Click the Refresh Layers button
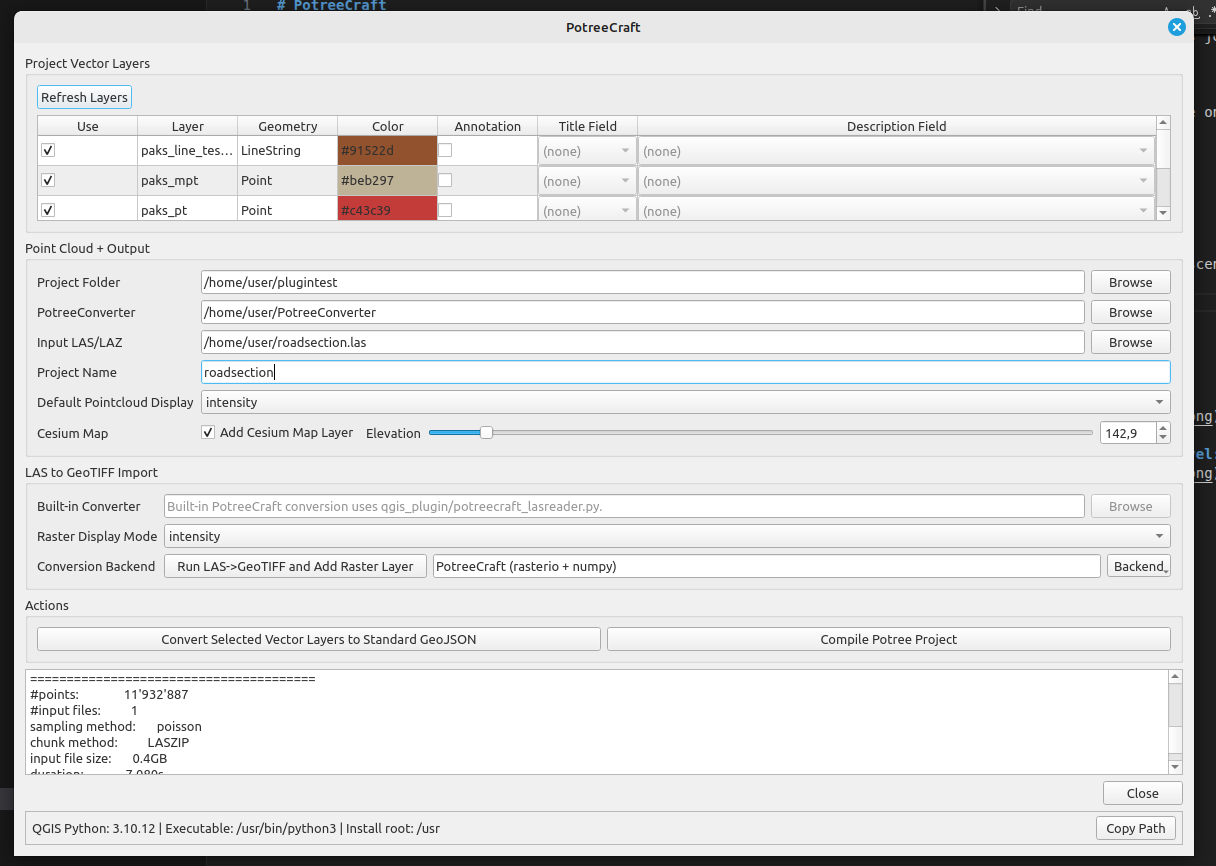The width and height of the screenshot is (1216, 866). [85, 97]
